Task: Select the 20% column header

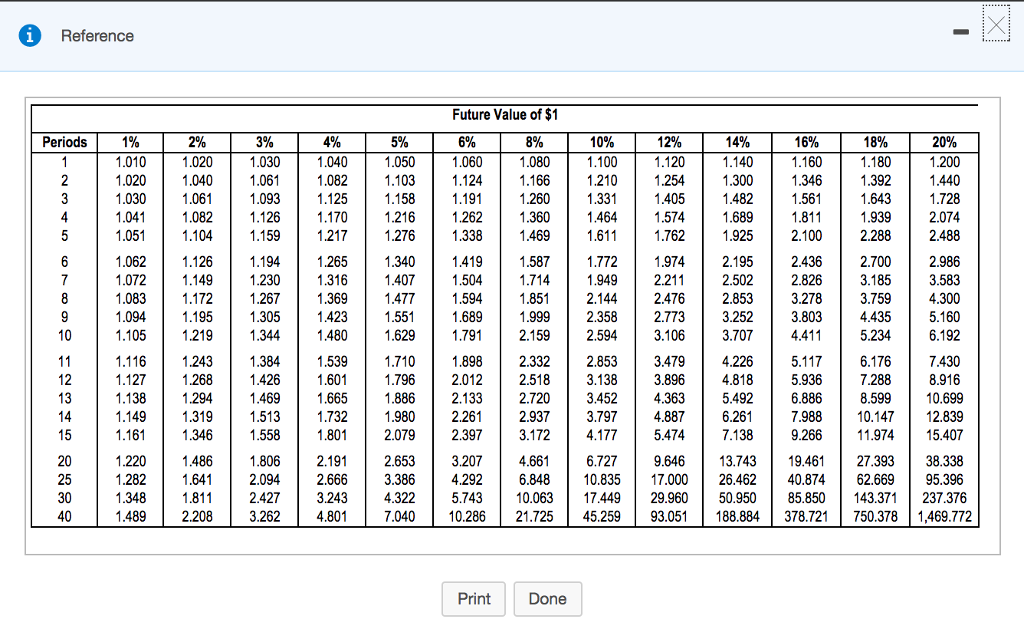Action: point(944,142)
